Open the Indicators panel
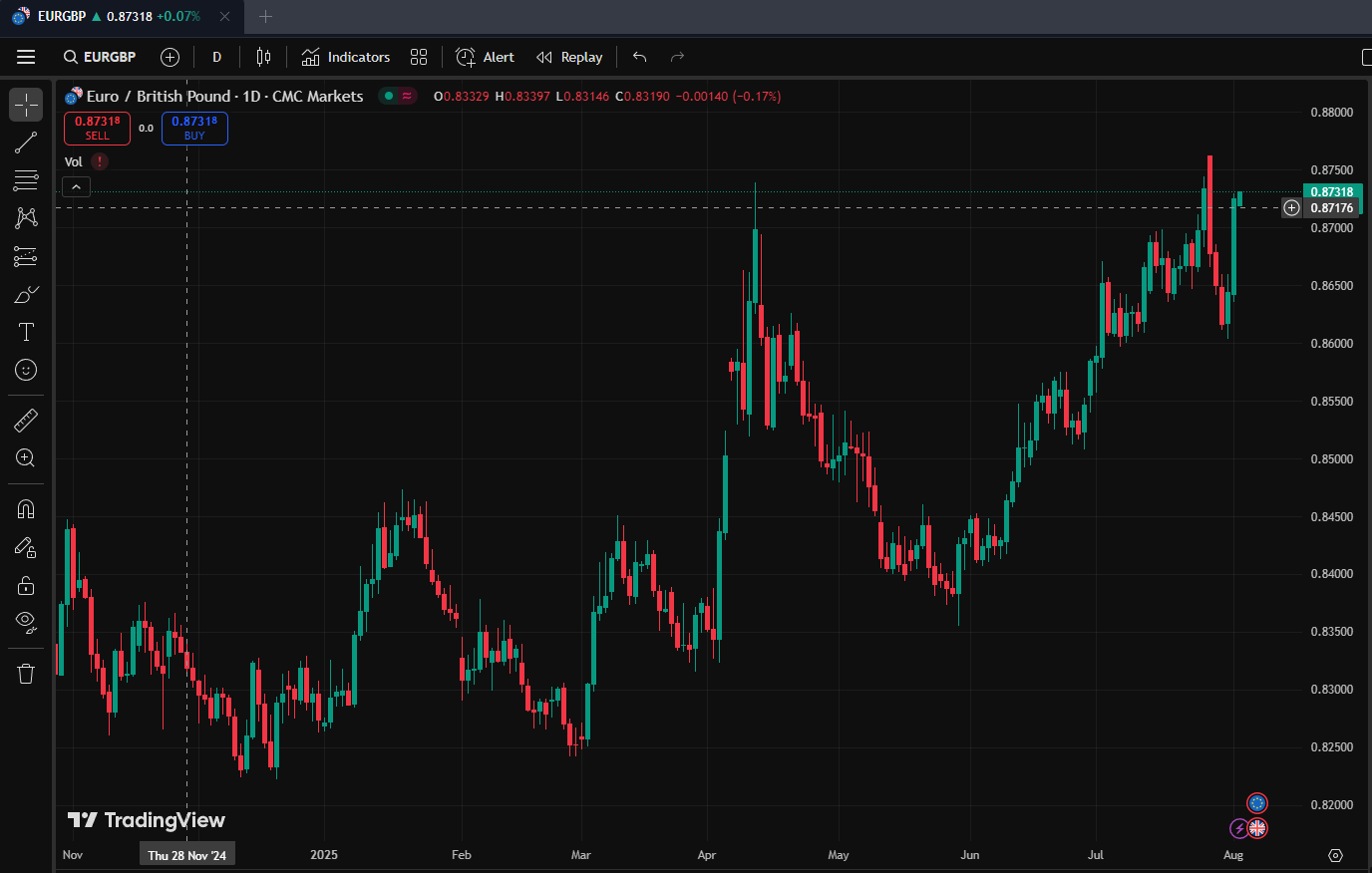1372x873 pixels. 345,57
